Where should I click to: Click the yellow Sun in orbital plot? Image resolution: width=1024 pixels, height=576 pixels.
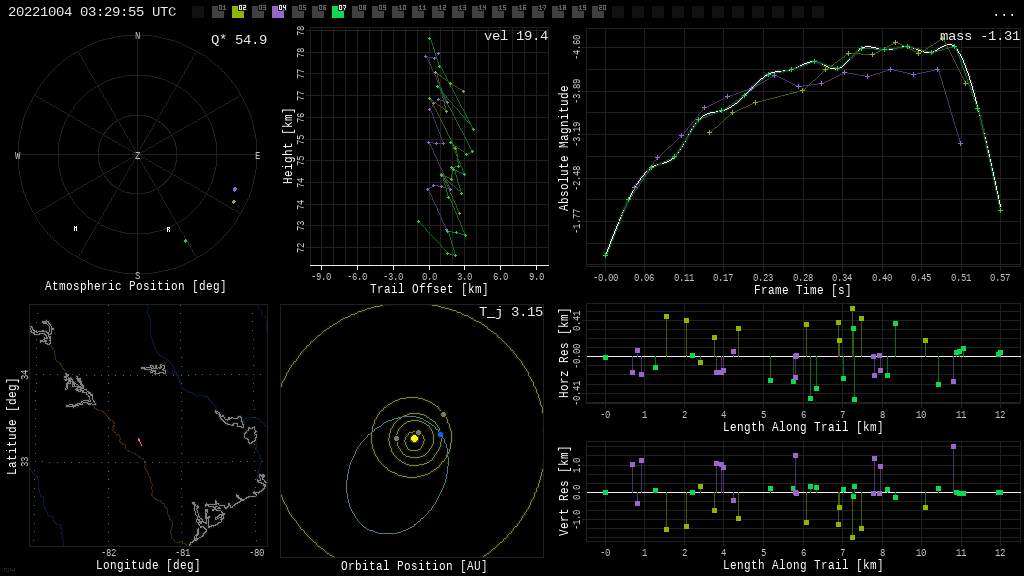tap(414, 438)
